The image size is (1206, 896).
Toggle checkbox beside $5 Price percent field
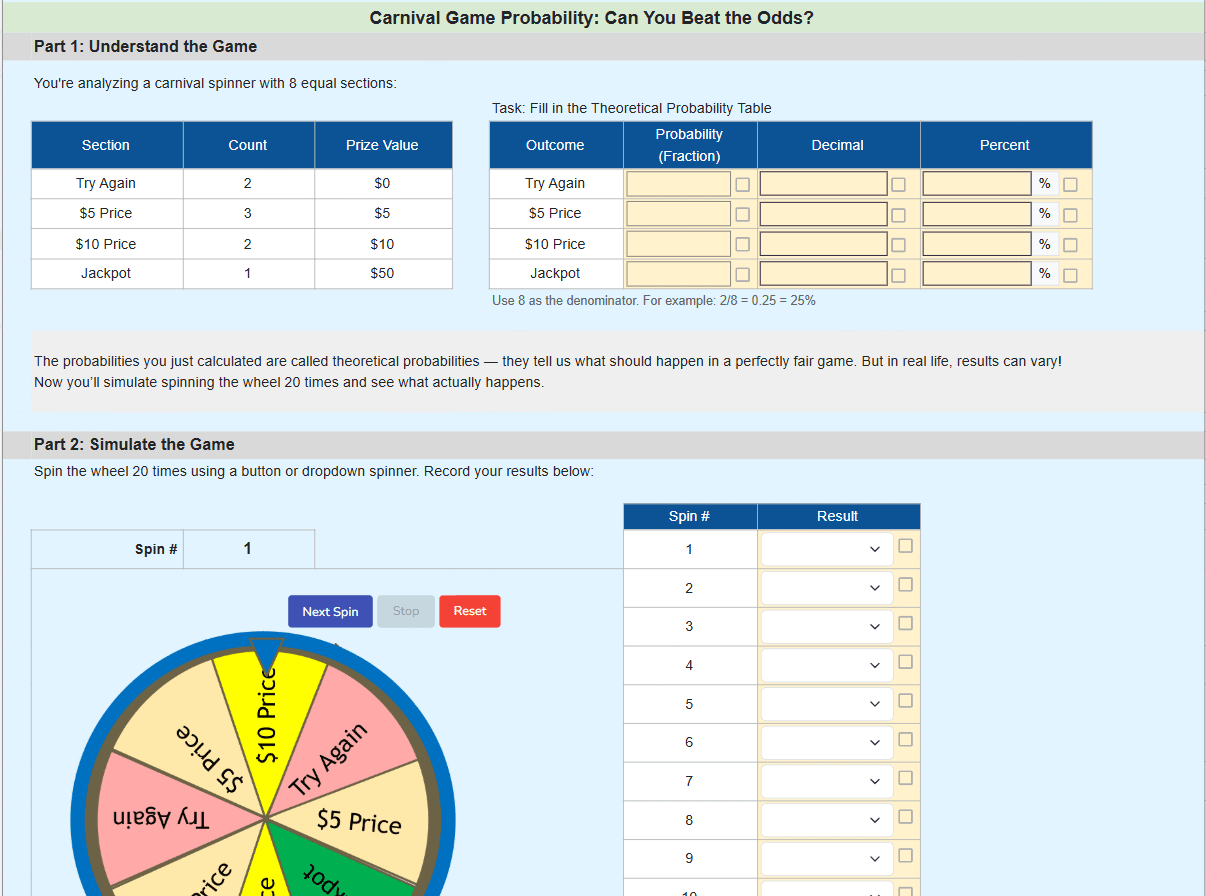pos(1070,215)
